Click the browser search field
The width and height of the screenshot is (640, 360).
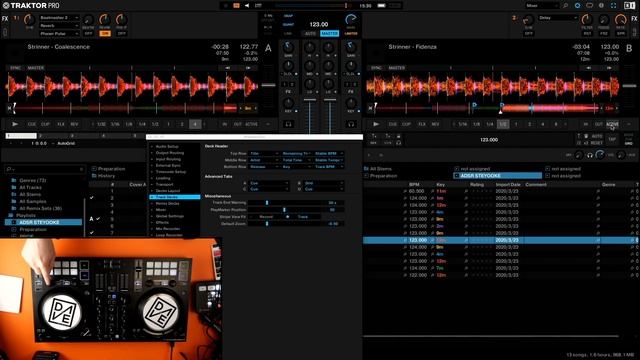pyautogui.click(x=45, y=169)
